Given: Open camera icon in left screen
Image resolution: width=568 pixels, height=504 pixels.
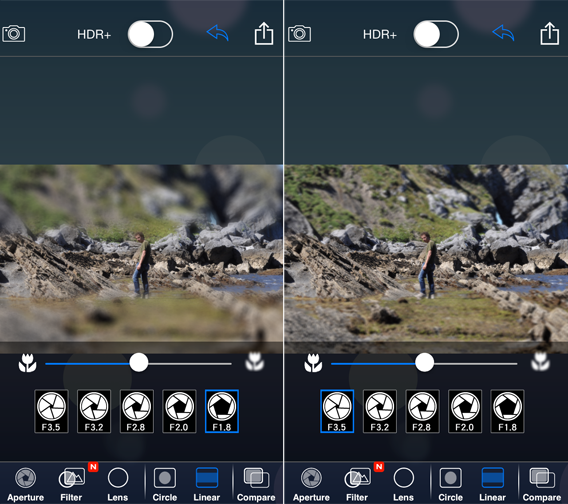Looking at the screenshot, I should 14,34.
